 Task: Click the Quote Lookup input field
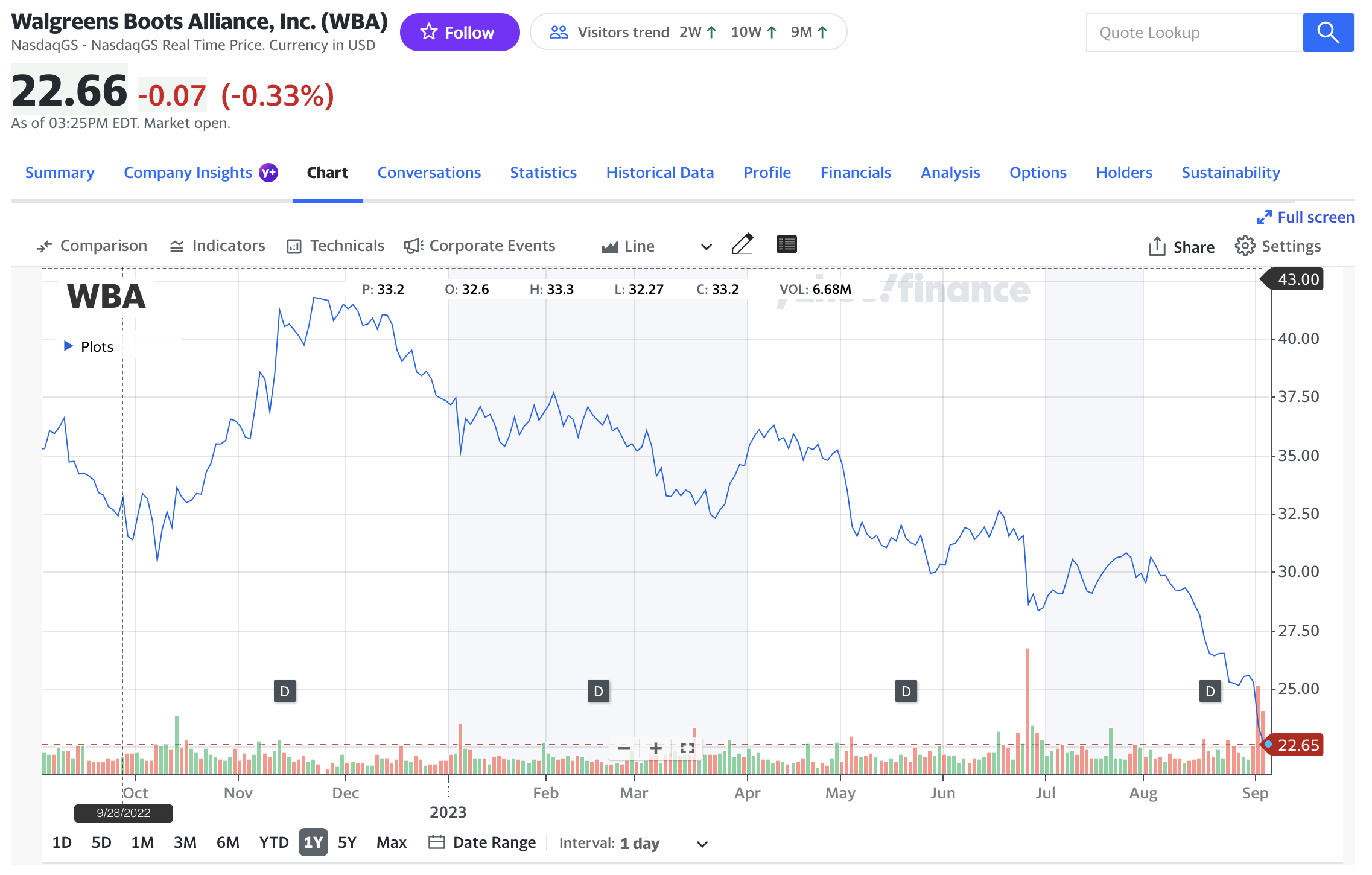[1195, 33]
